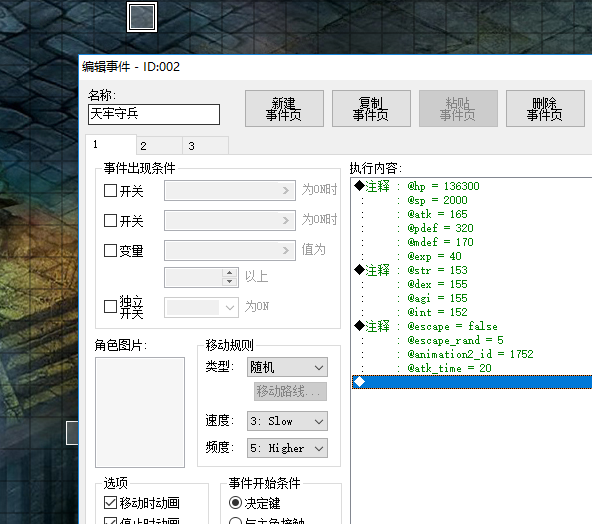Toggle the 移动时动画 checkbox
Screen dimensions: 592x524
[x=110, y=503]
